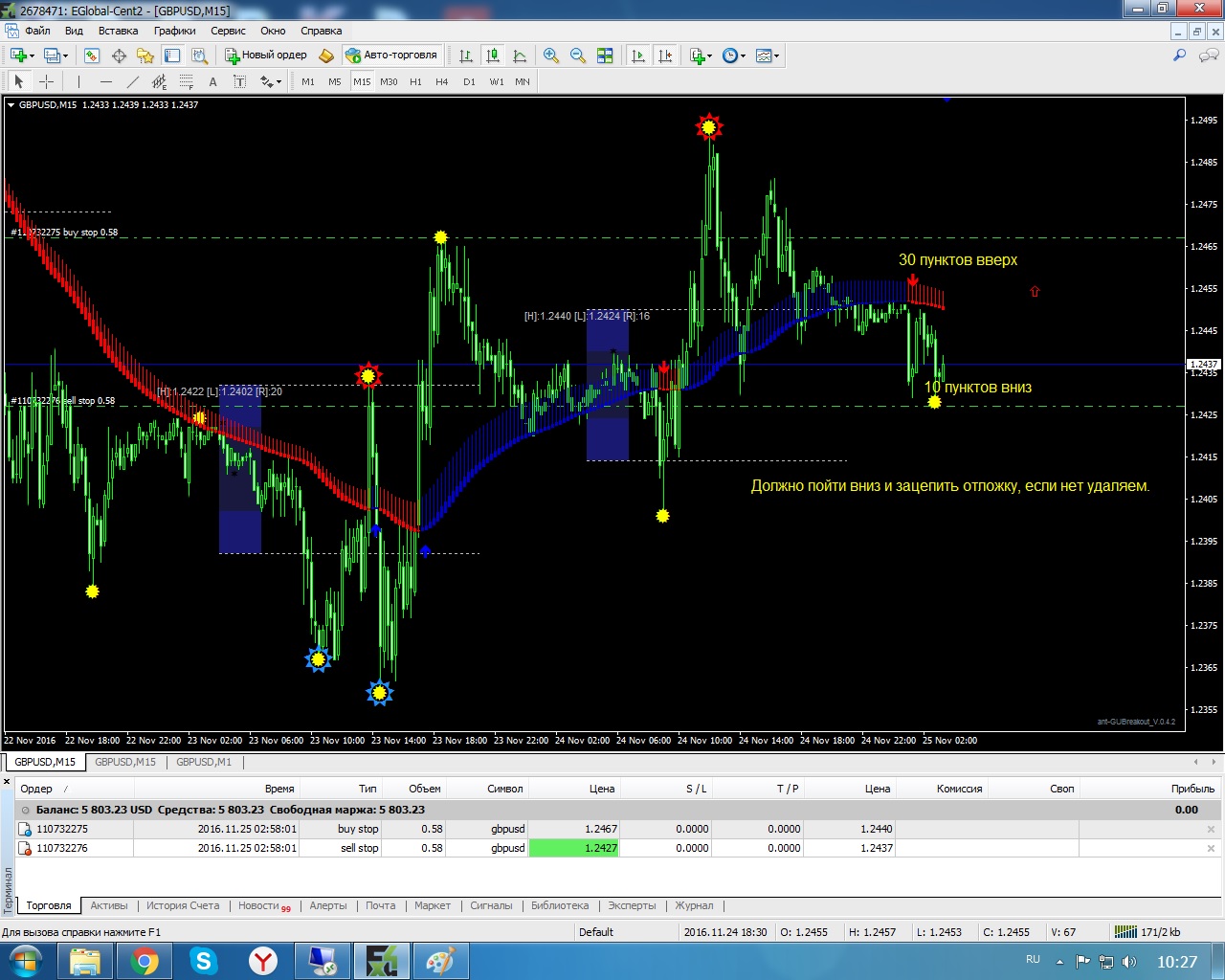Delete pending order 110732275
Image resolution: width=1225 pixels, height=980 pixels.
[x=1211, y=829]
